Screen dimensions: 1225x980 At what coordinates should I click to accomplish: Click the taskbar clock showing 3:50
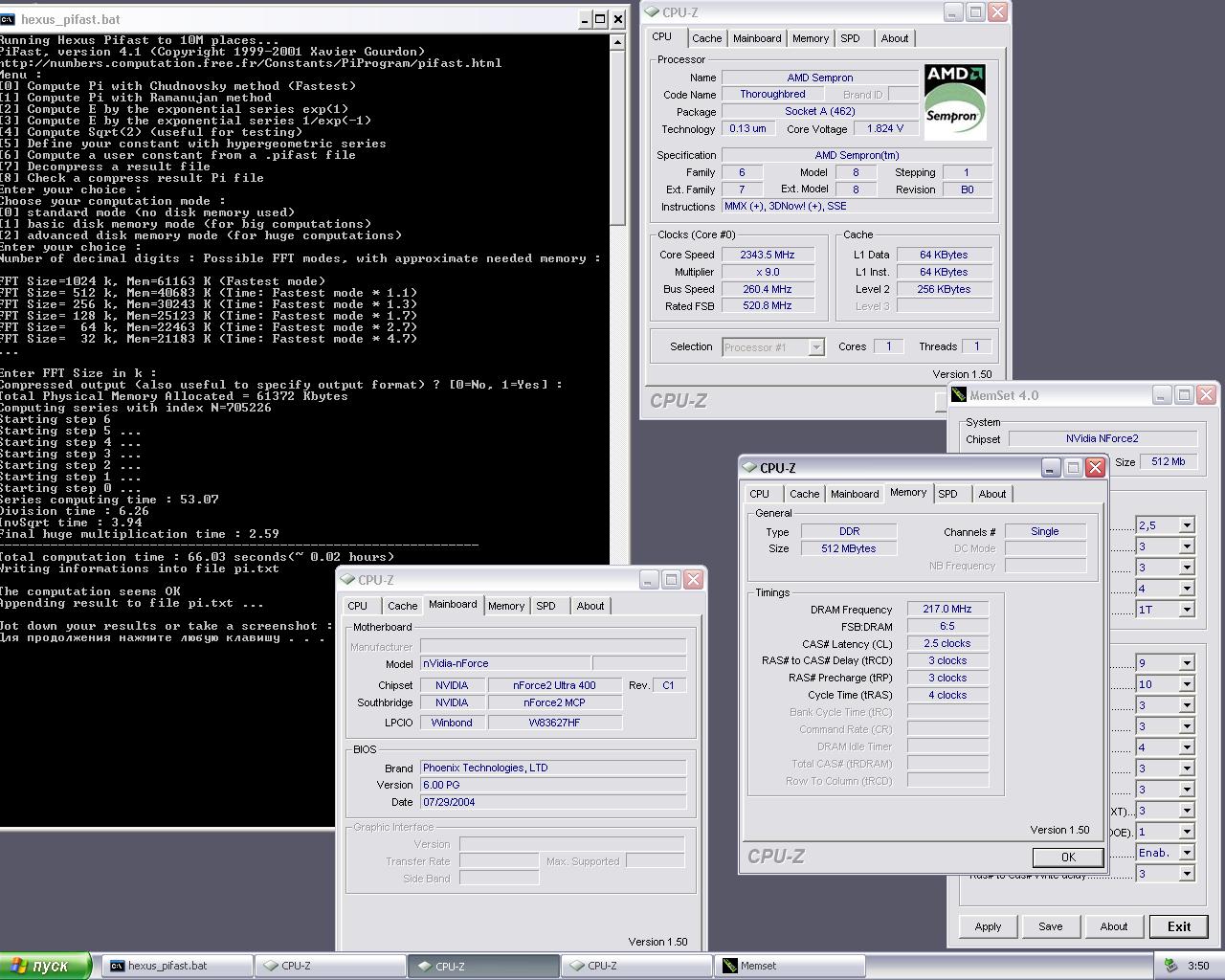(1198, 966)
